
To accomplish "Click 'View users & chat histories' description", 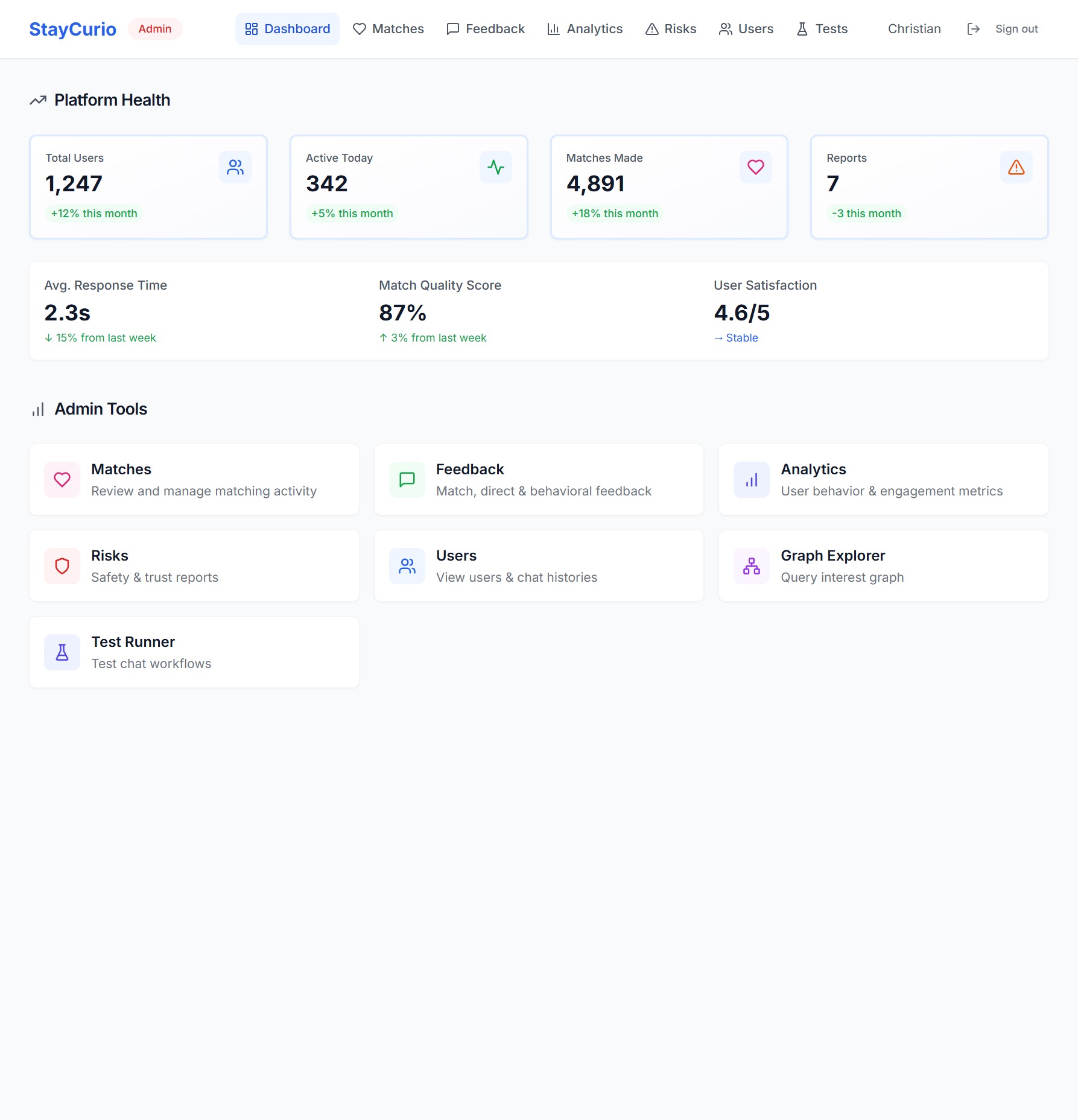I will tap(516, 577).
